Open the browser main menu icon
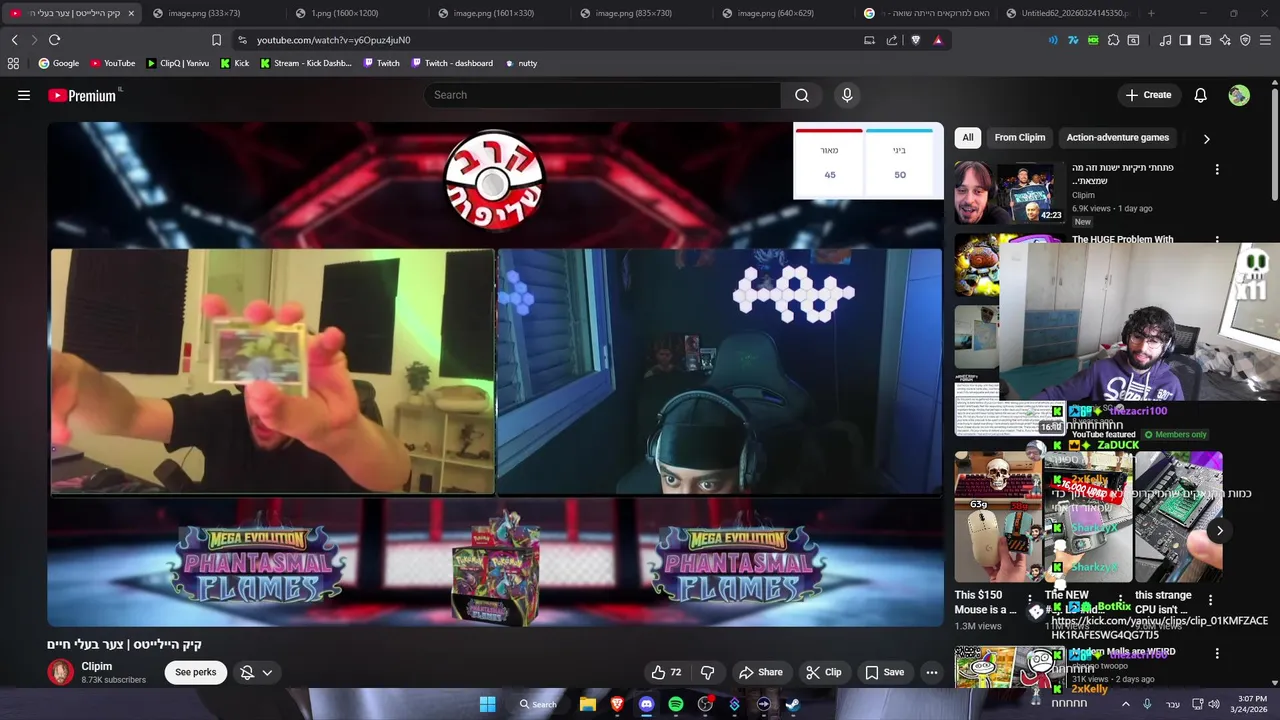This screenshot has width=1280, height=720. (1265, 40)
